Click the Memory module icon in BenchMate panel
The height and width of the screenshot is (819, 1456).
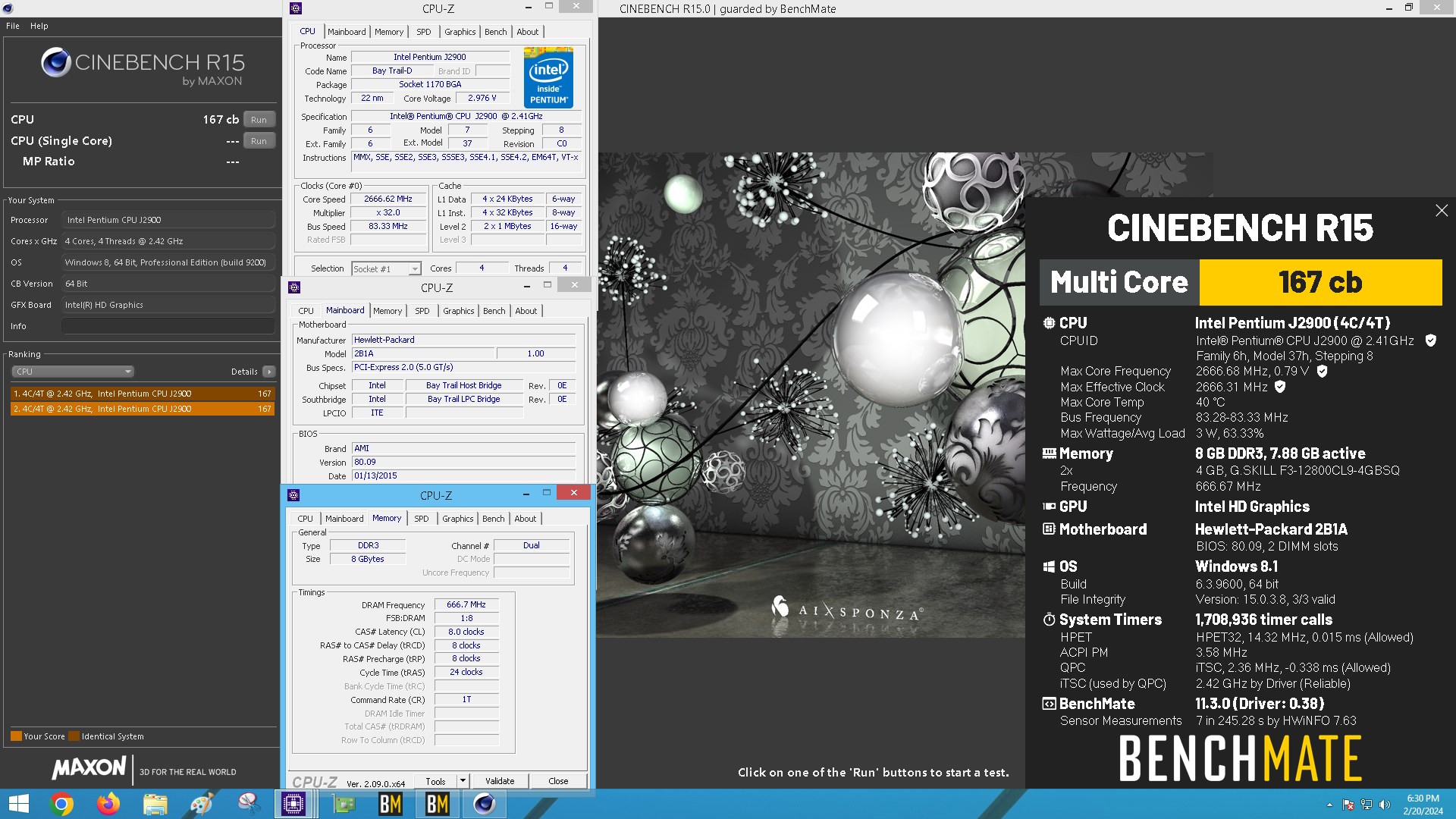1049,453
